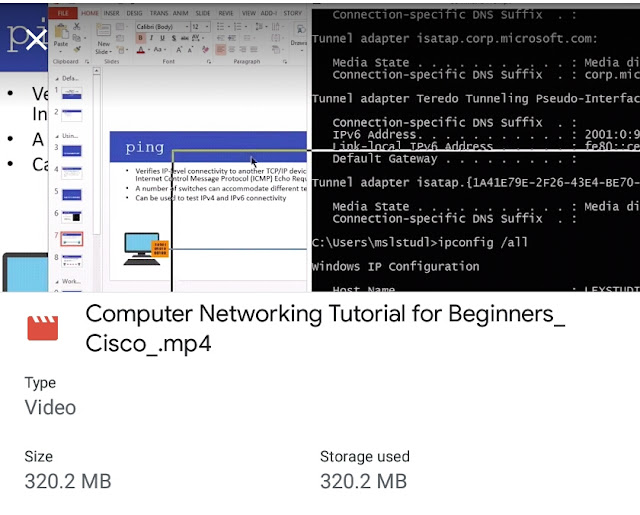The width and height of the screenshot is (640, 515).
Task: Tap the 320.2 MB value under Storage used
Action: pos(363,481)
